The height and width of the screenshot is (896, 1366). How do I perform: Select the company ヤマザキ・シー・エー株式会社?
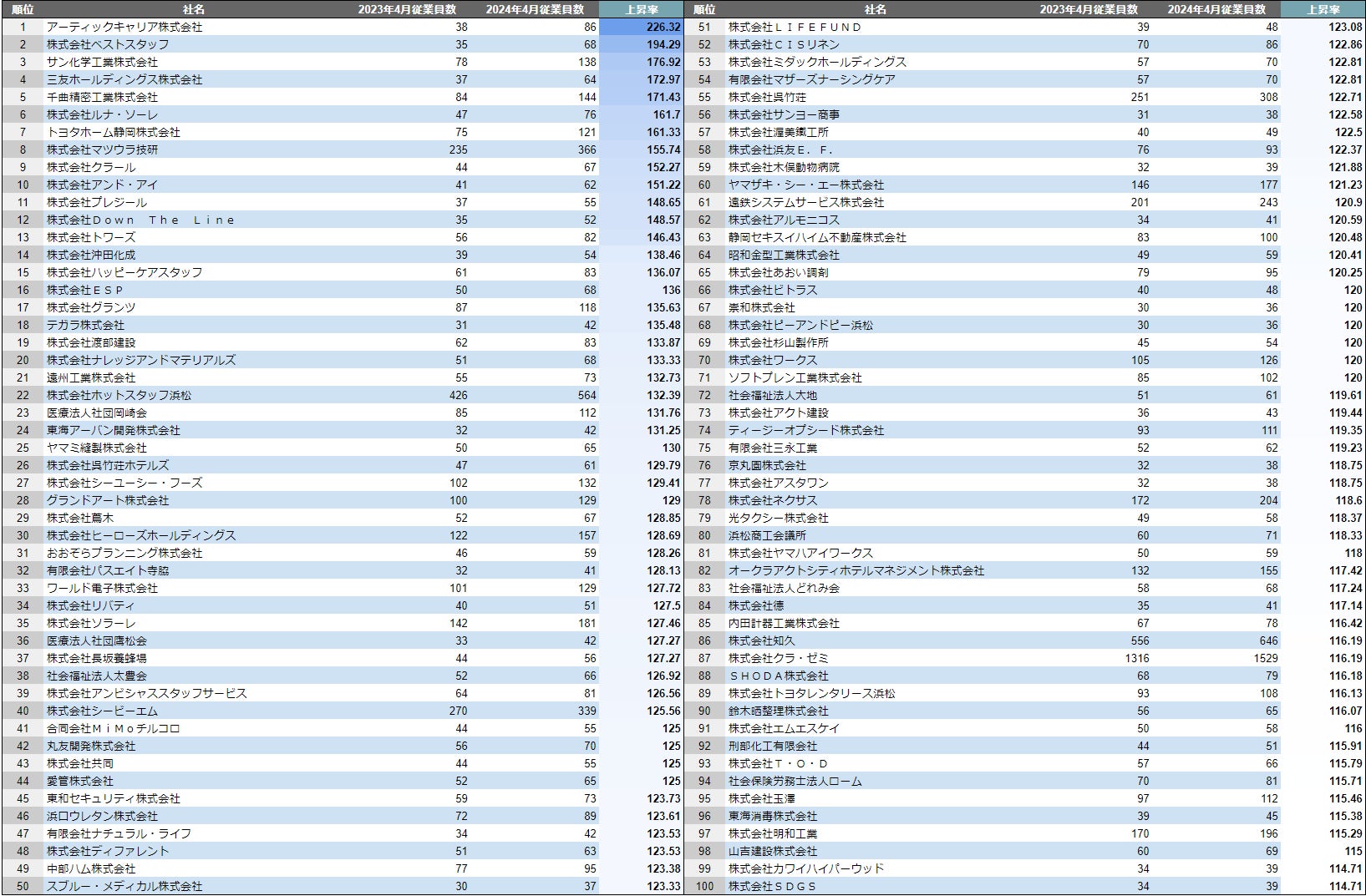[x=806, y=185]
